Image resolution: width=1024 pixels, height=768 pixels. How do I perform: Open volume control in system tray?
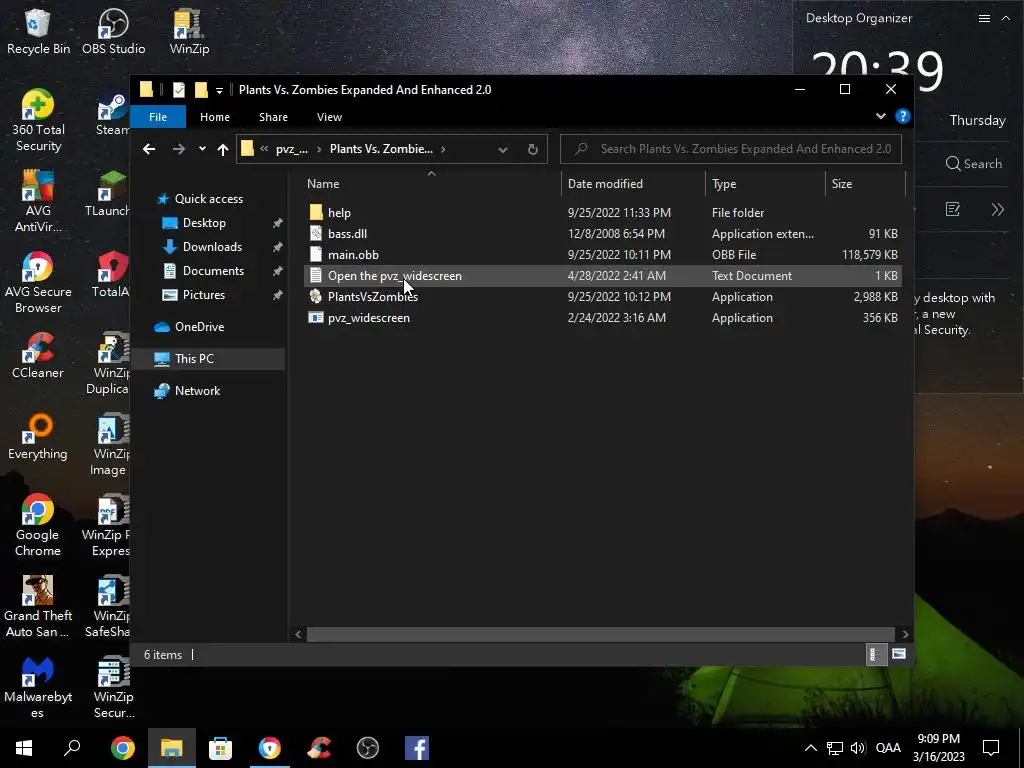(857, 748)
